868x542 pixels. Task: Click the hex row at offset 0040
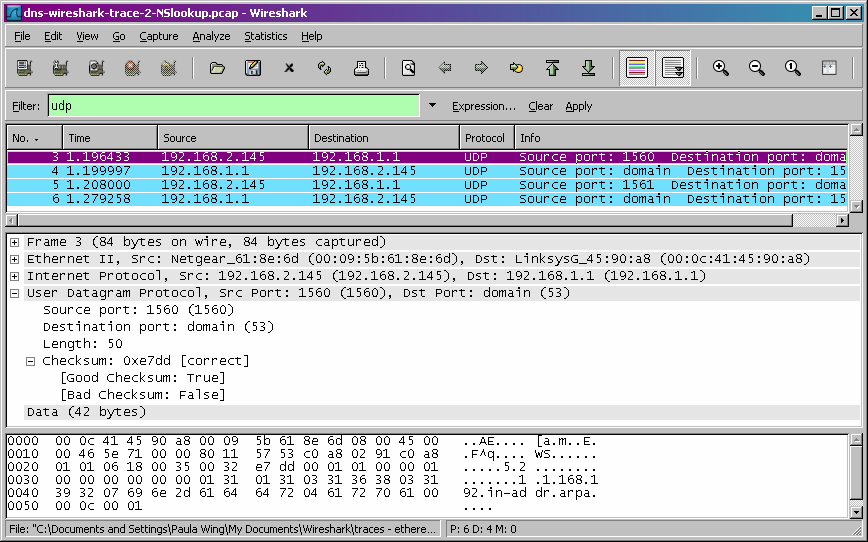coord(302,493)
